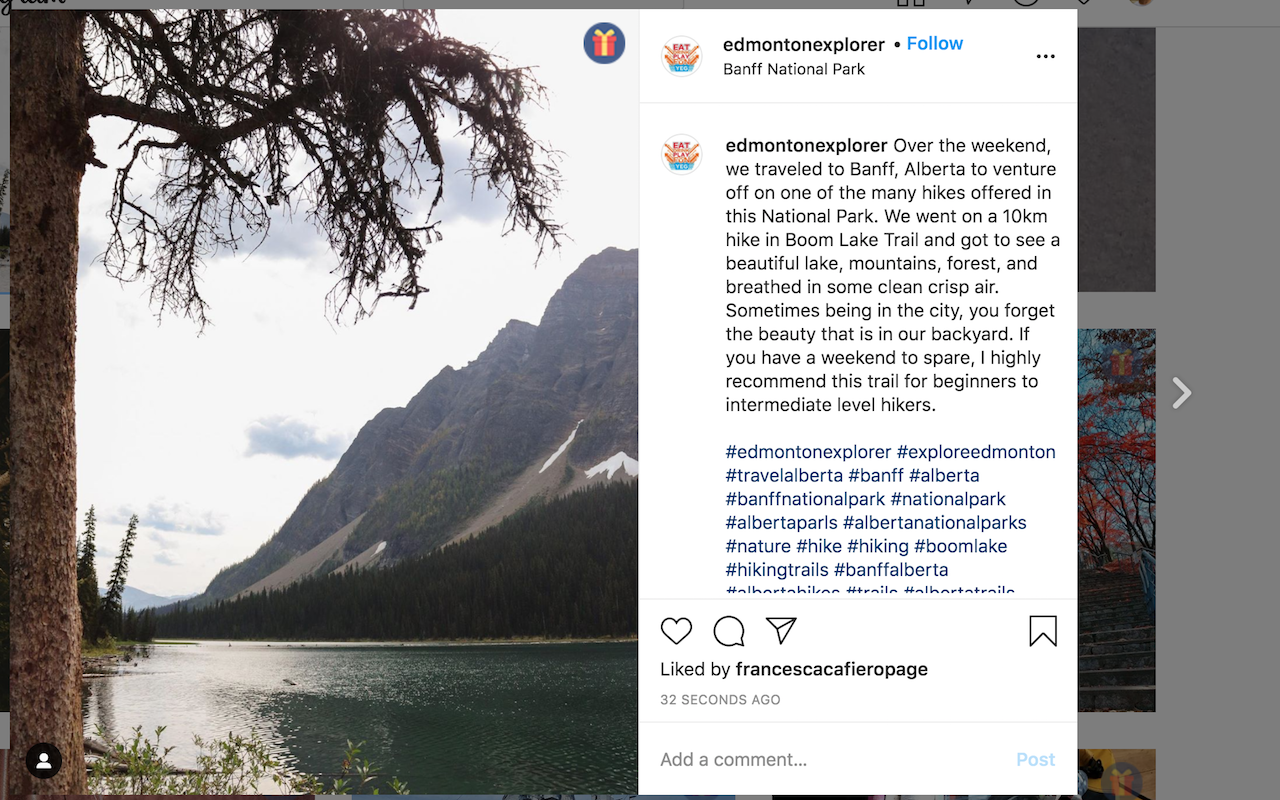
Task: Open the three-dot more options menu
Action: tap(1045, 57)
